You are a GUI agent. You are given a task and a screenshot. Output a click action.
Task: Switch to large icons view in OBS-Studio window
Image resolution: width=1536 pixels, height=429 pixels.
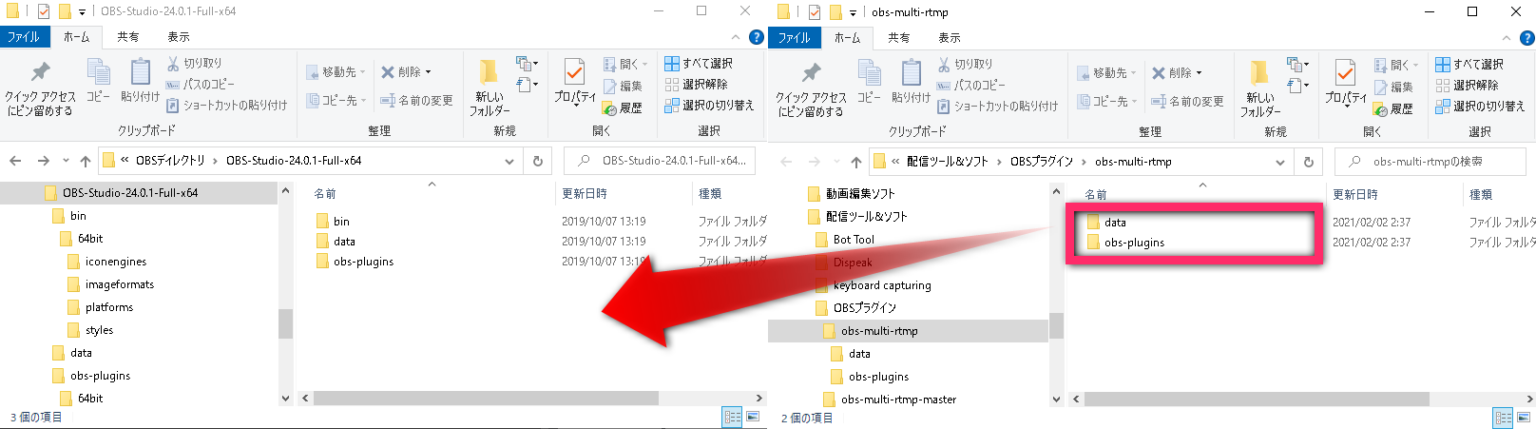point(752,417)
